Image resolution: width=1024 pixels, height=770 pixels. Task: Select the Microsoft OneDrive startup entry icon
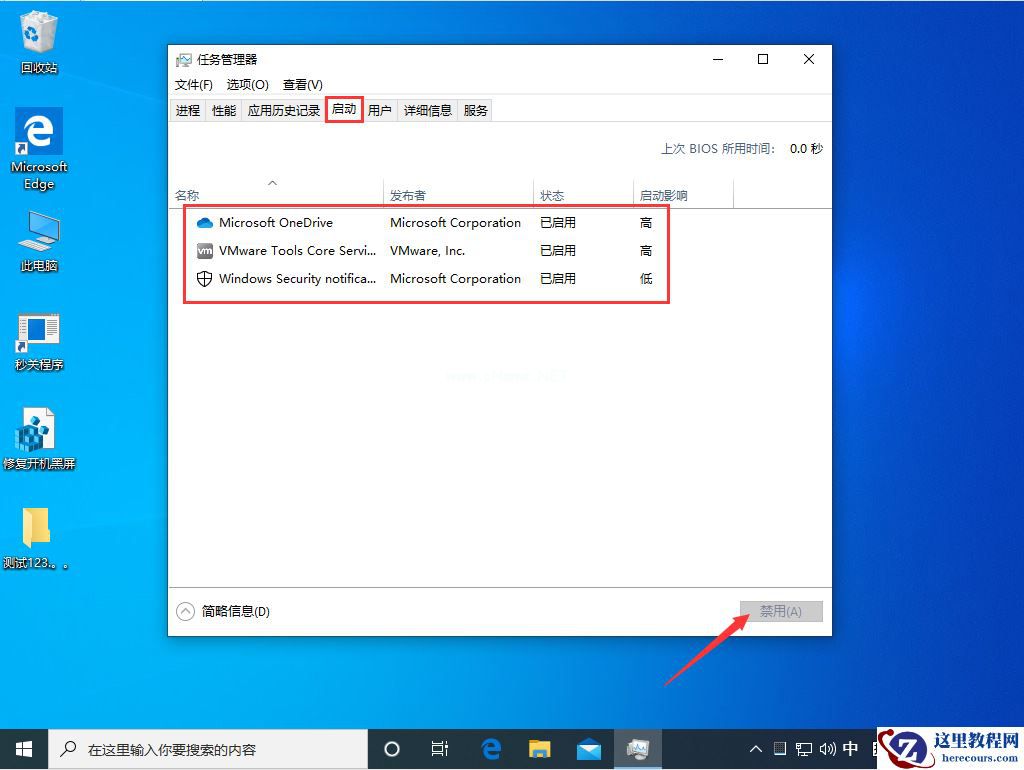[x=204, y=222]
